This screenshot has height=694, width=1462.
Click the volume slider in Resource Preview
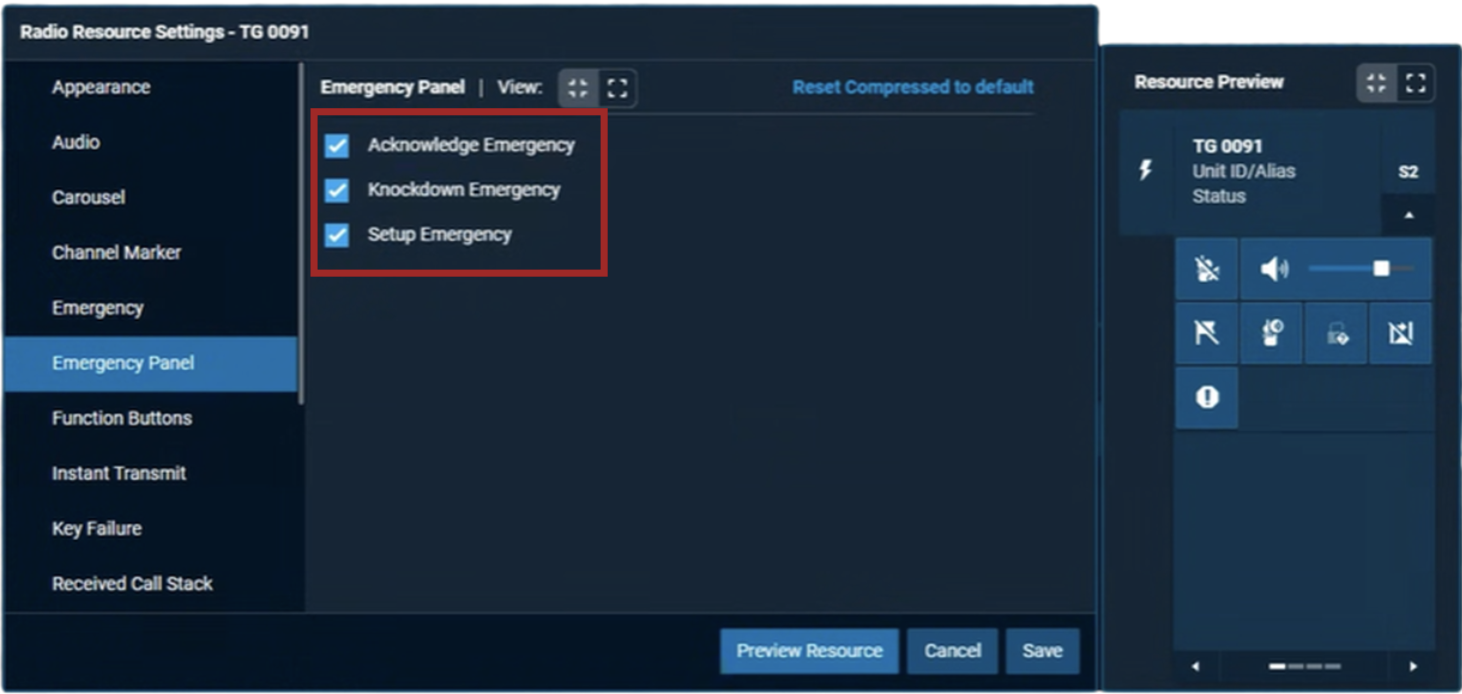tap(1360, 269)
